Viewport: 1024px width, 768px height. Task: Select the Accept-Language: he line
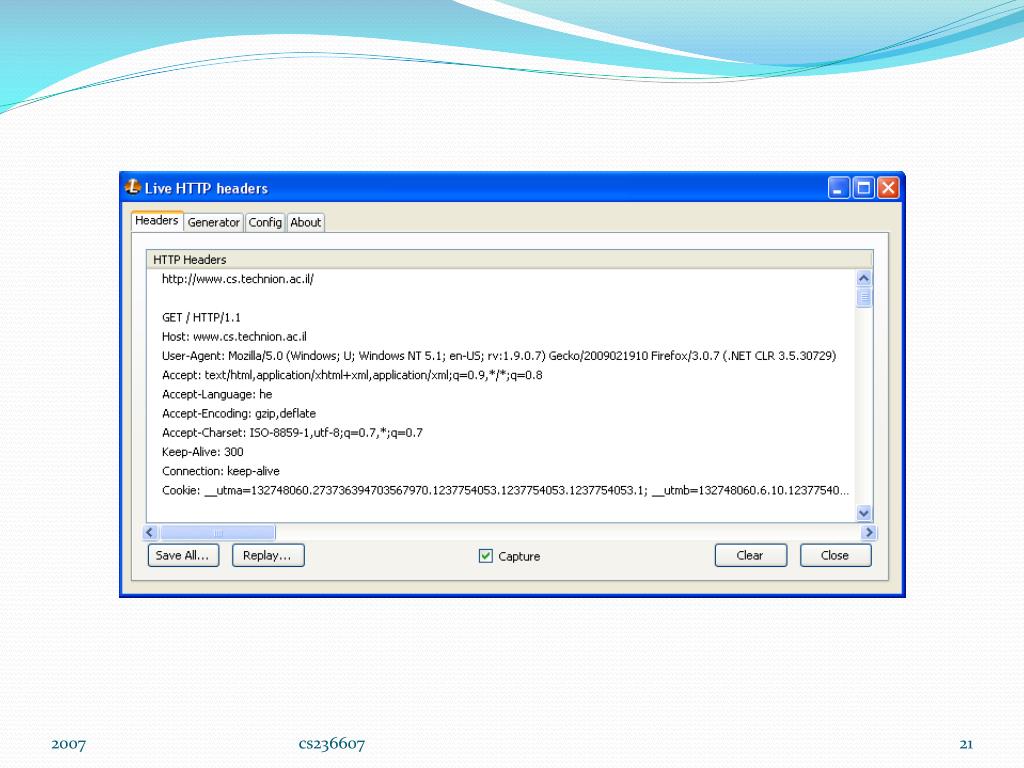217,394
